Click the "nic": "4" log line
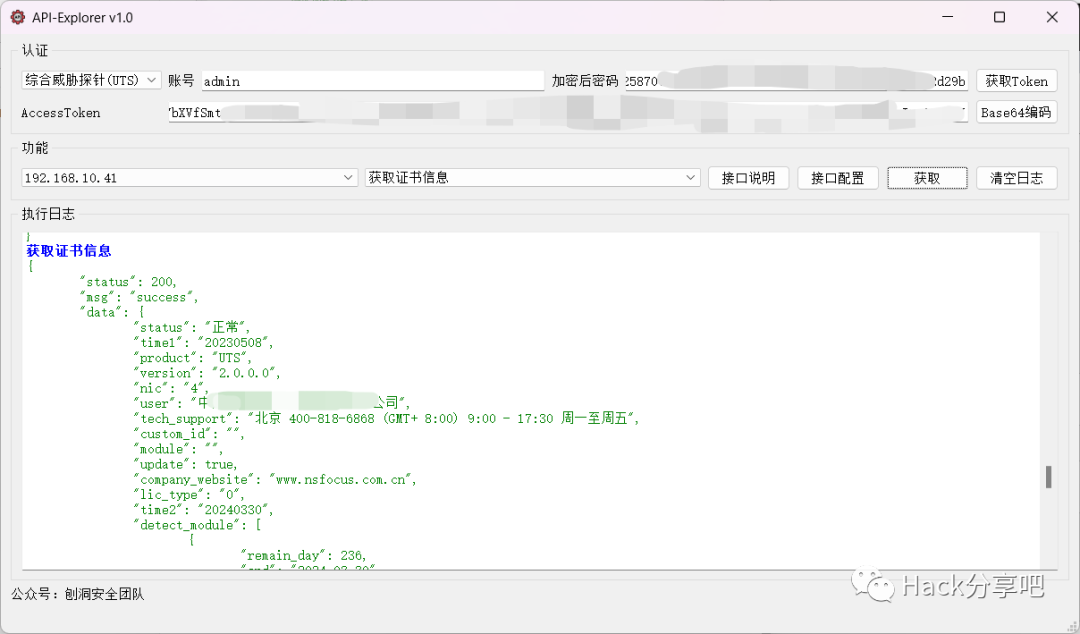 [171, 388]
